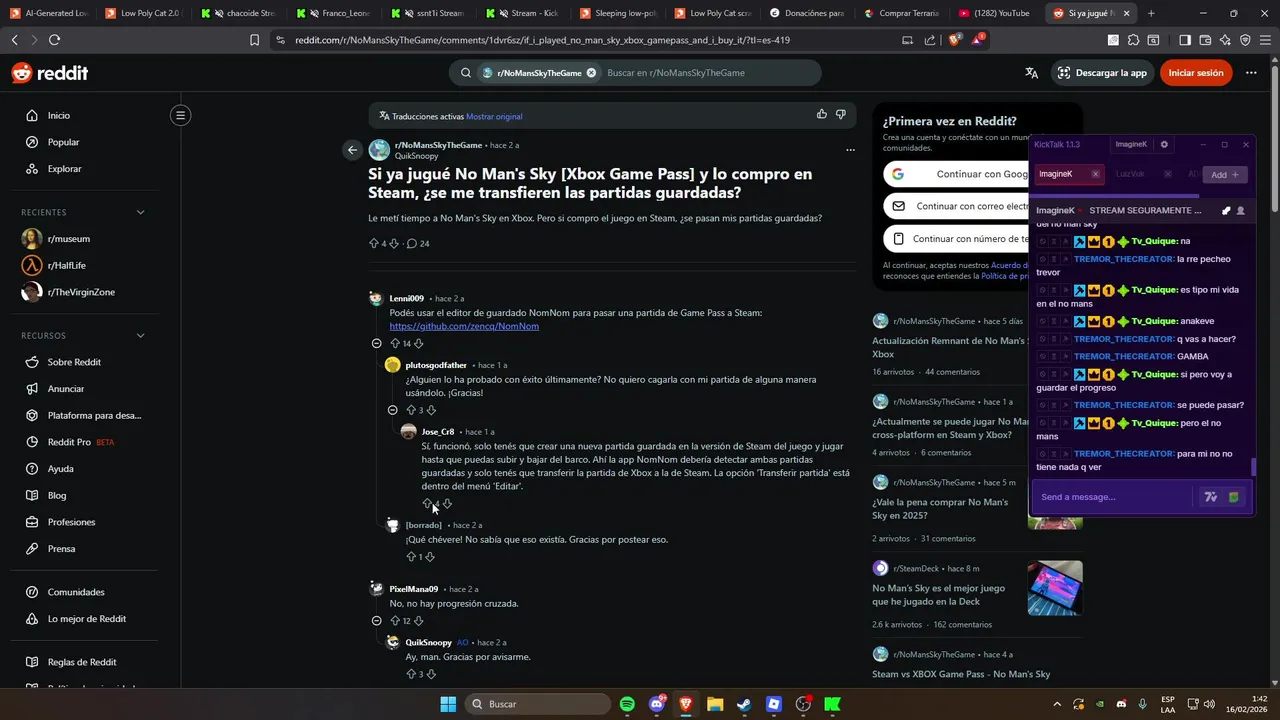Screen dimensions: 1280x720
Task: Switch to the Comprar Terraria tab
Action: pyautogui.click(x=900, y=13)
